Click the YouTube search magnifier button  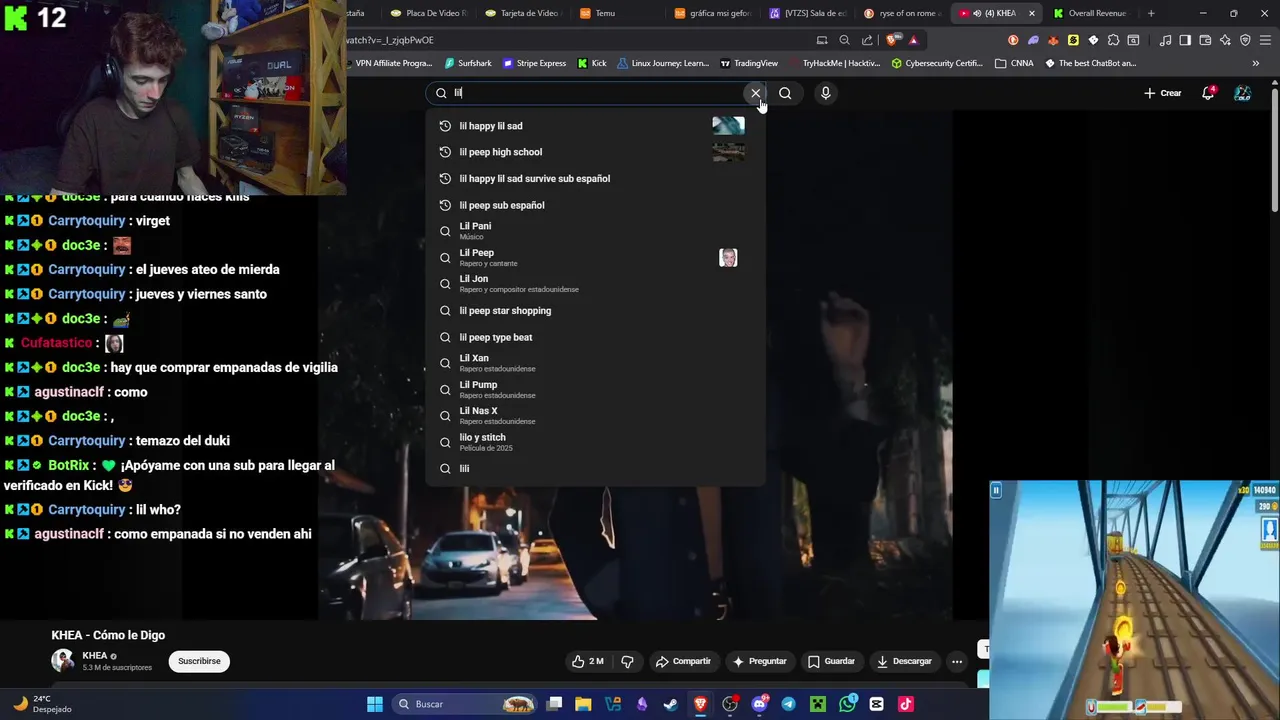785,93
